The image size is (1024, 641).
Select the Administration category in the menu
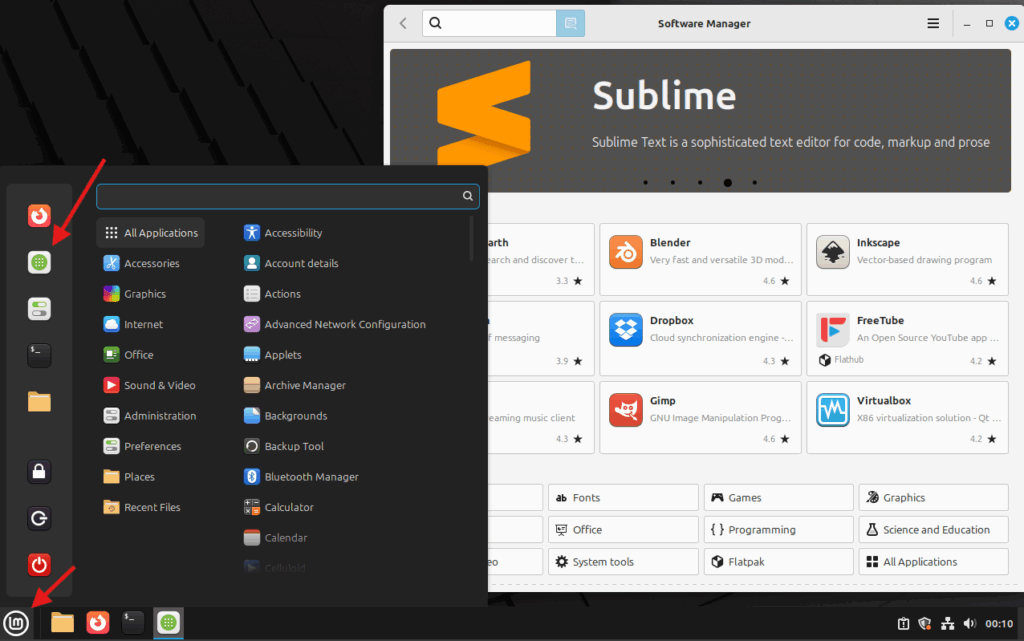pos(151,416)
